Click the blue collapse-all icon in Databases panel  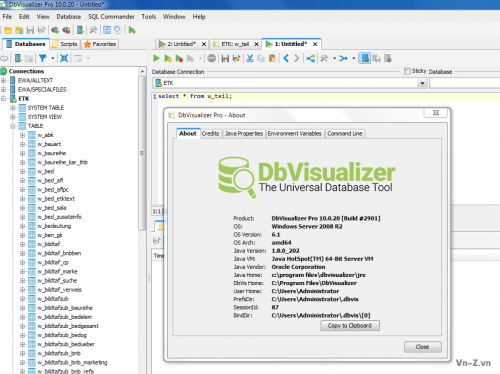64,58
